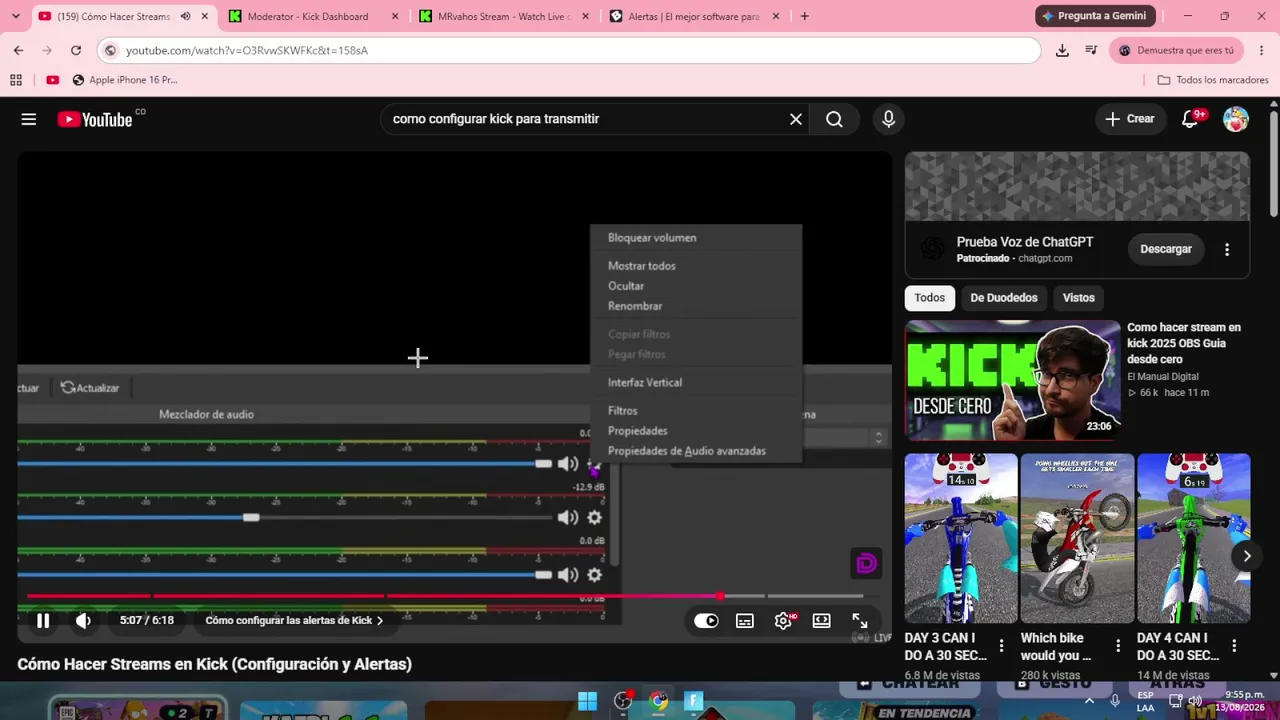
Task: Go back in browser history
Action: [x=18, y=50]
